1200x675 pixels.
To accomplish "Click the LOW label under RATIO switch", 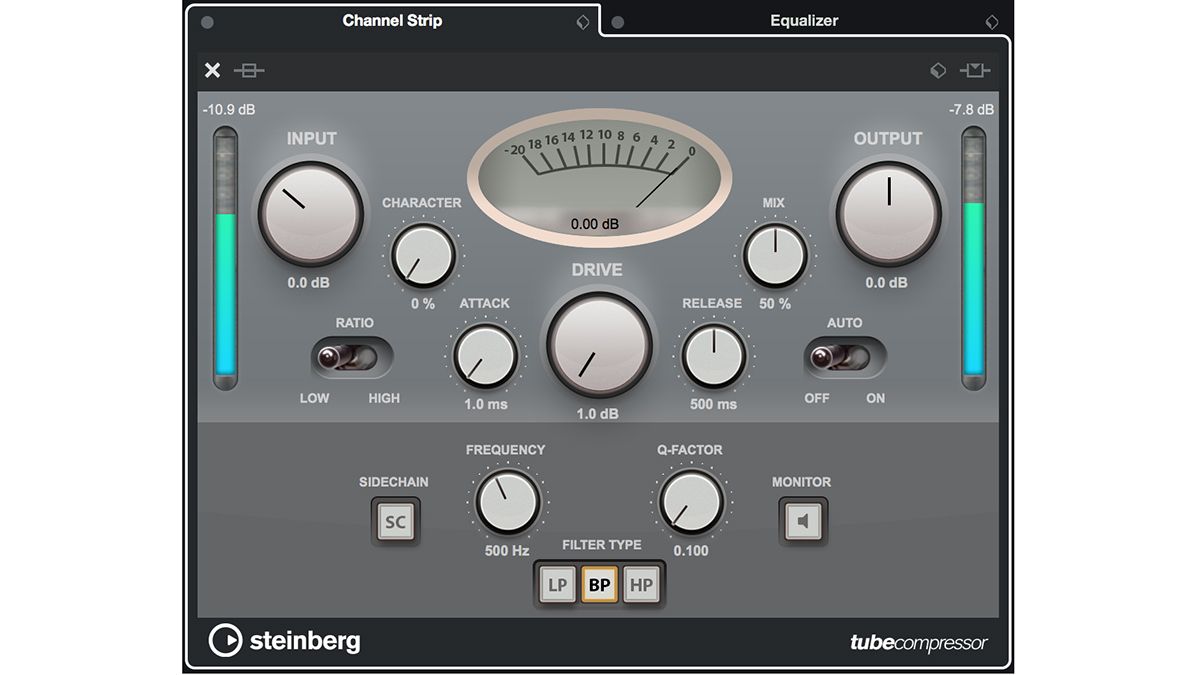I will point(315,398).
